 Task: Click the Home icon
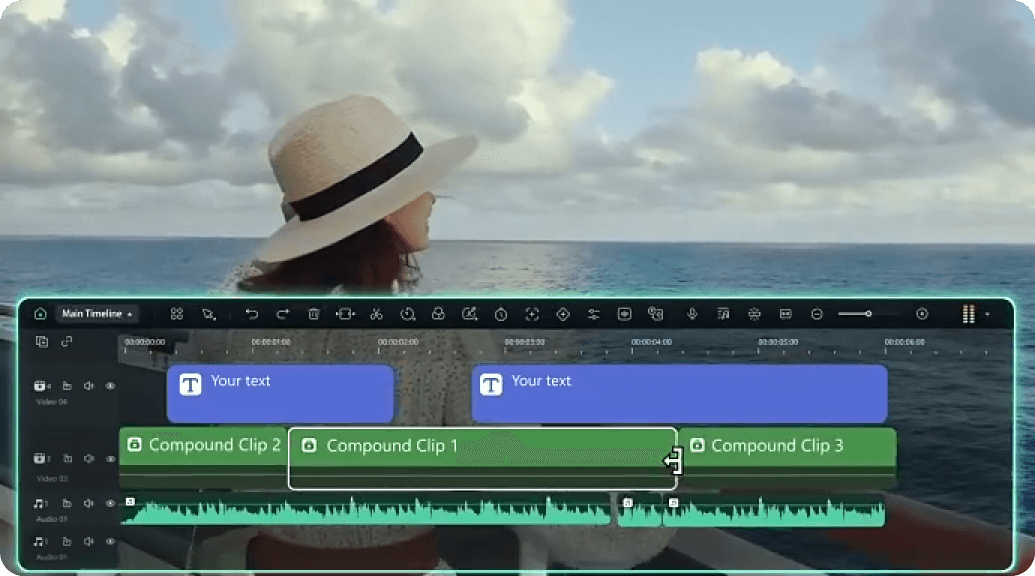tap(40, 313)
